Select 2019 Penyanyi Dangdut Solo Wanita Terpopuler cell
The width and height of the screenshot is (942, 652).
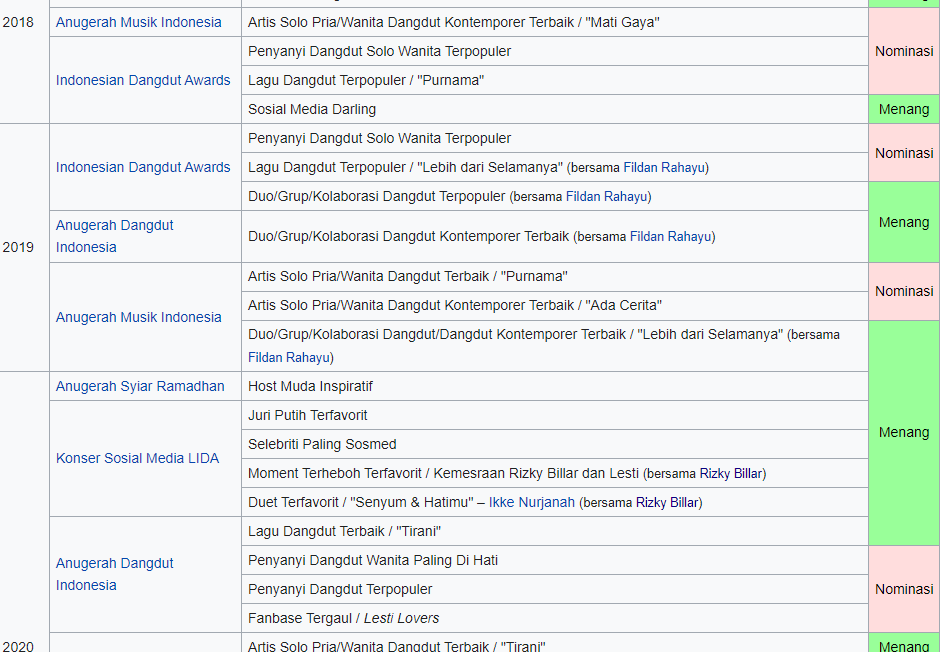pyautogui.click(x=555, y=138)
